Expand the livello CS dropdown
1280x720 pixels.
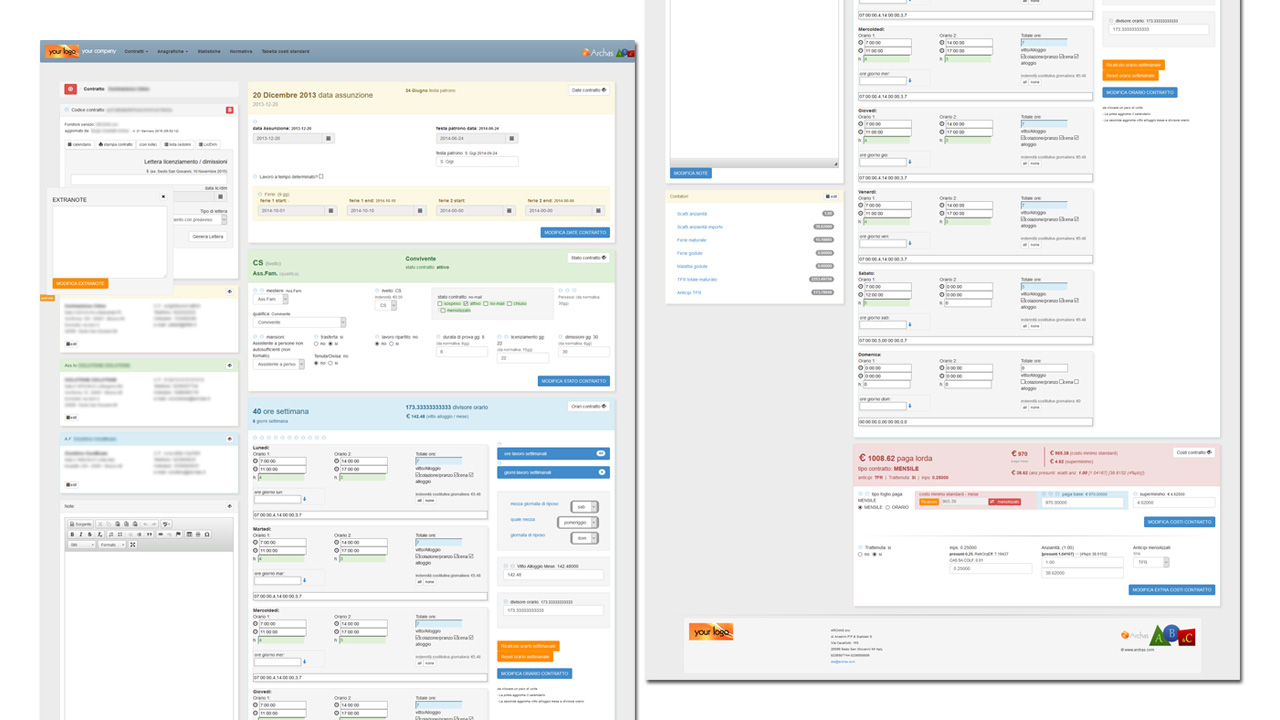[x=383, y=306]
